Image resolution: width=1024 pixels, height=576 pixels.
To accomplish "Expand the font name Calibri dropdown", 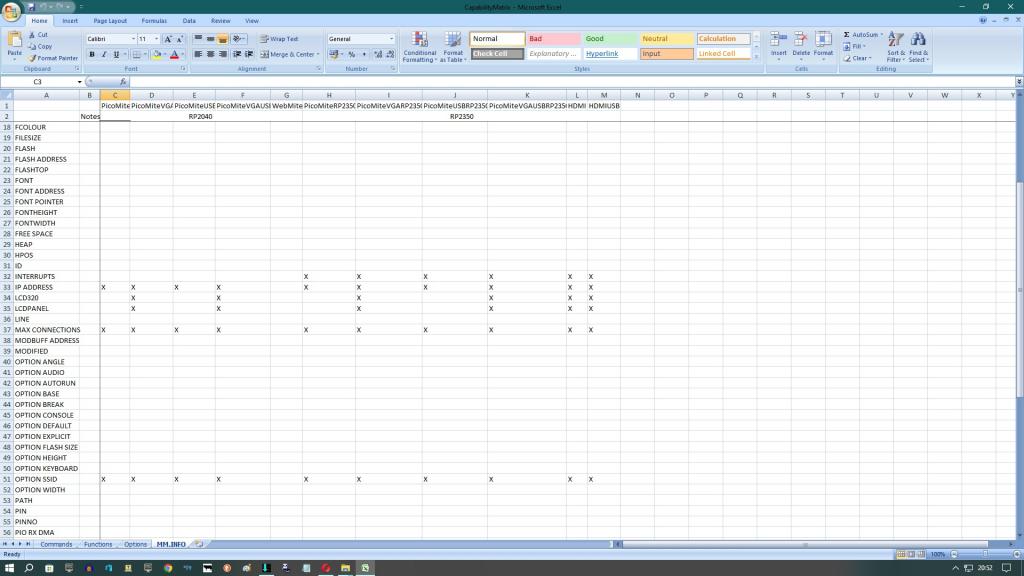I will coord(131,39).
